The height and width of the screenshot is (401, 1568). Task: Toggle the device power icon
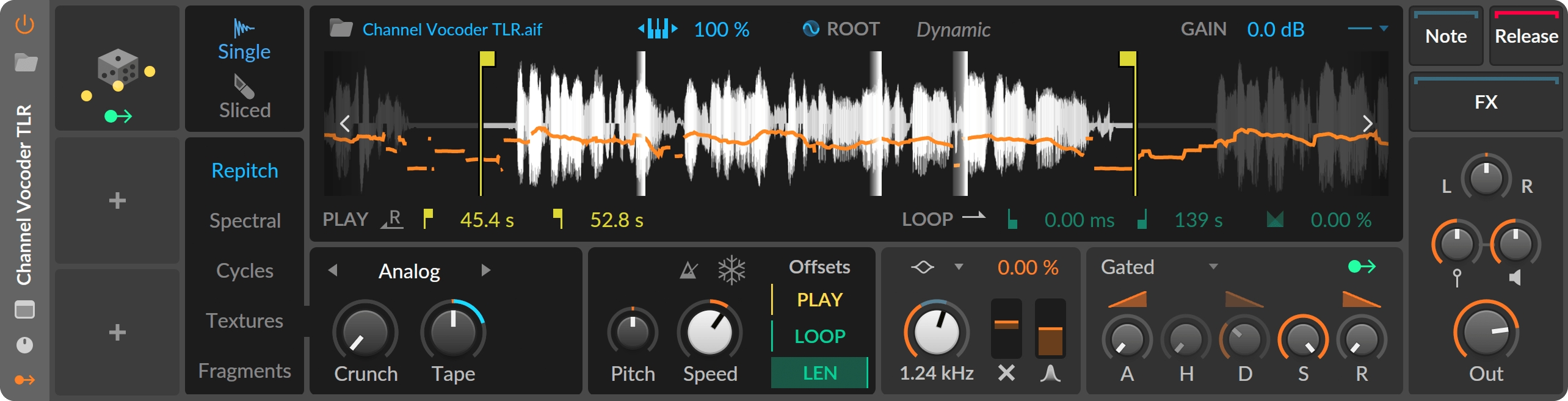24,24
